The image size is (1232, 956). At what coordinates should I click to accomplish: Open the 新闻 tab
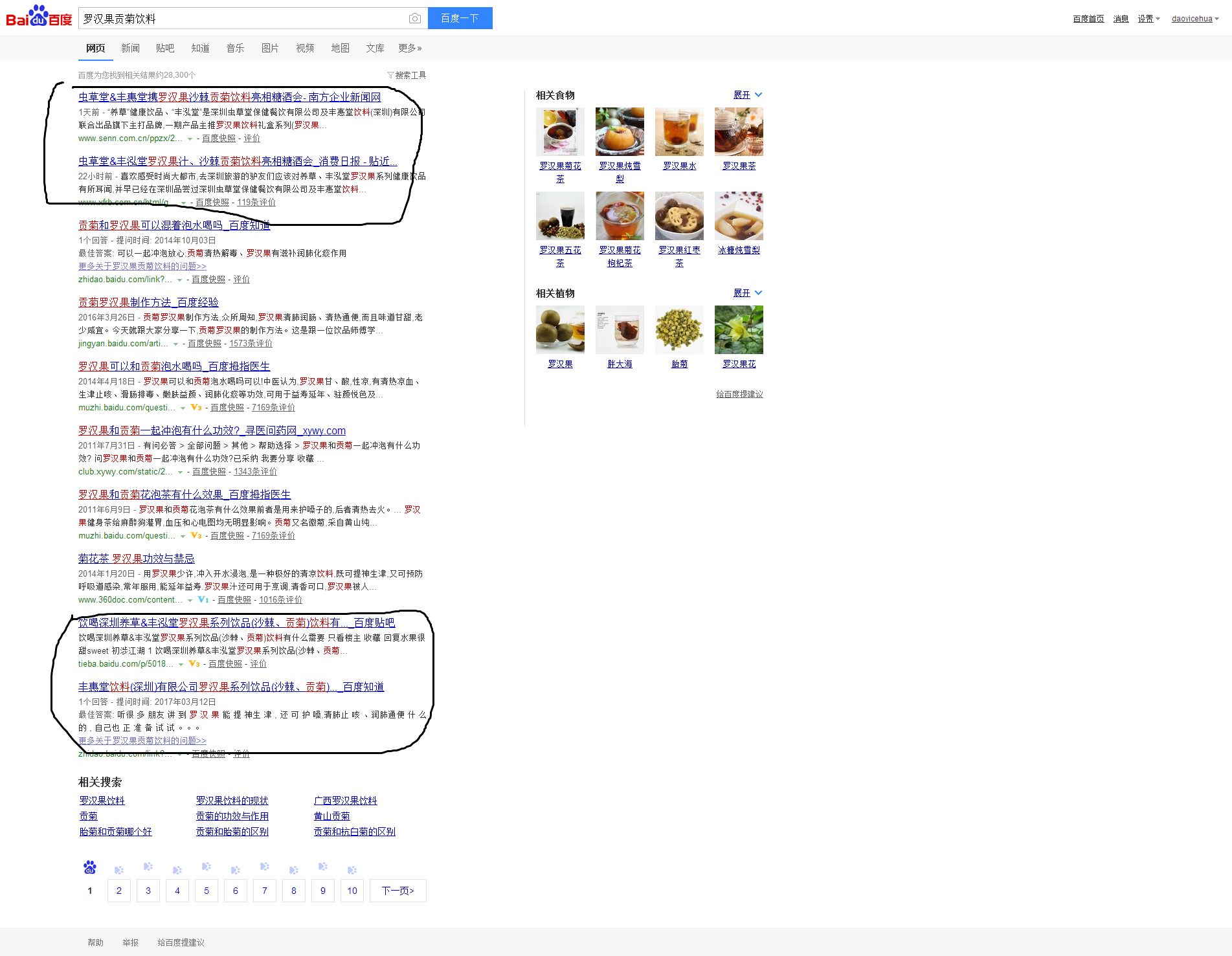[x=130, y=48]
